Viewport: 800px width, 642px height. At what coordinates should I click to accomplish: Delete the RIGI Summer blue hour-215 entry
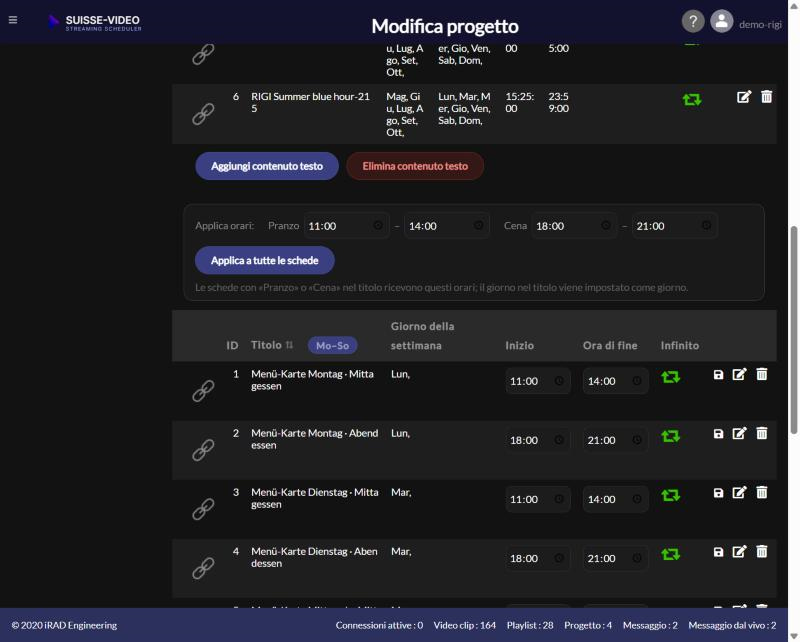[766, 96]
